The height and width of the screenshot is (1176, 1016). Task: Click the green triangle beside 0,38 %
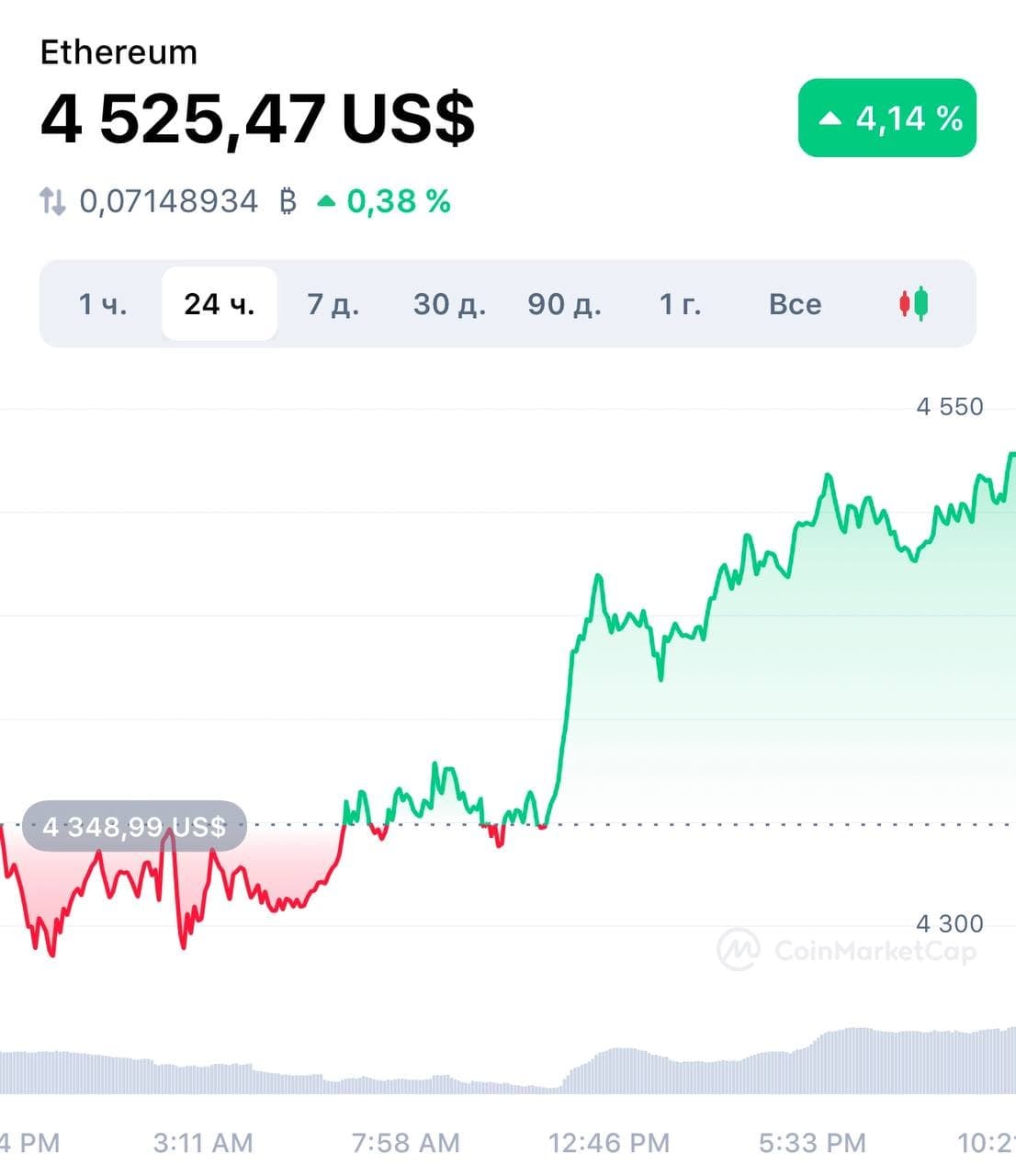(326, 200)
